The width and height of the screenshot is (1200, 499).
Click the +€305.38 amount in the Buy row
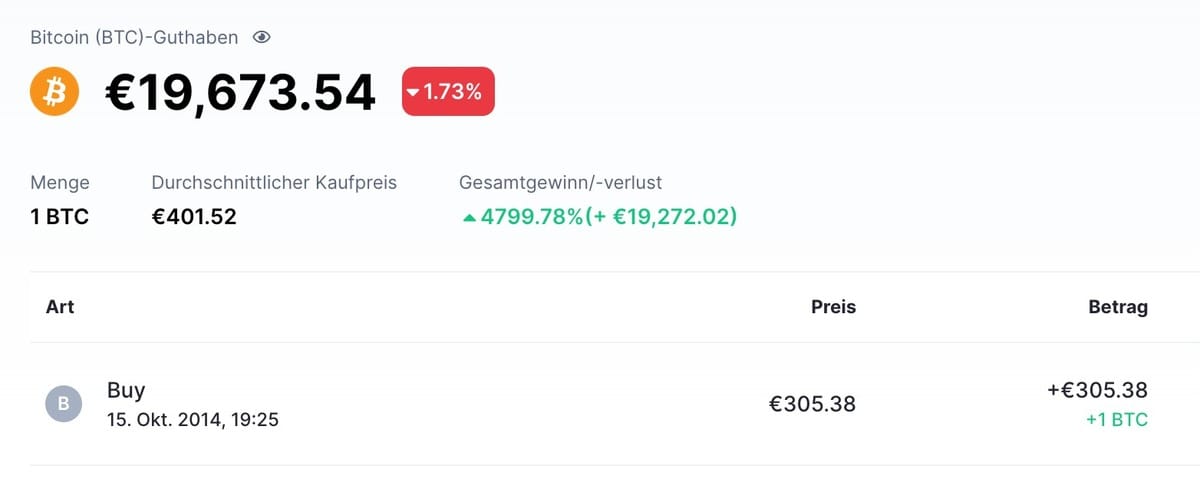[1097, 390]
